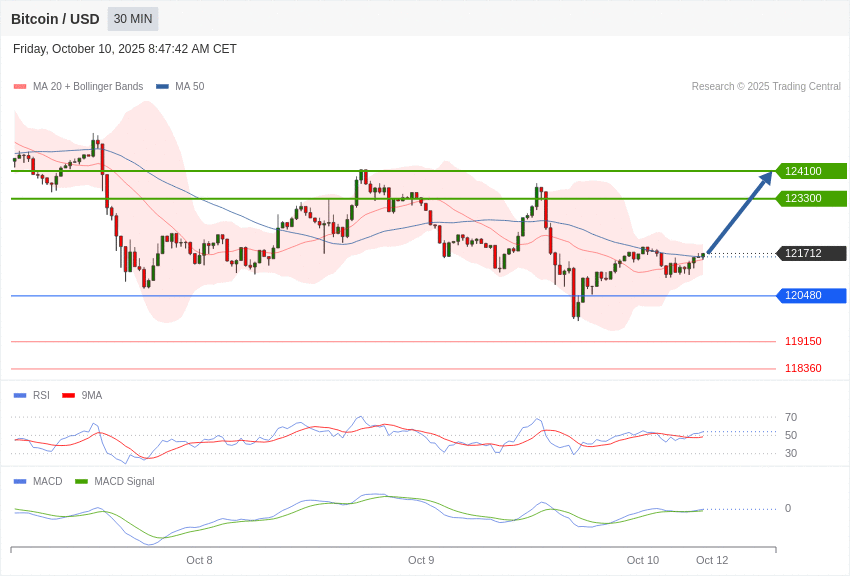
Task: Click the Research © 2025 Trading Central credit
Action: click(766, 87)
